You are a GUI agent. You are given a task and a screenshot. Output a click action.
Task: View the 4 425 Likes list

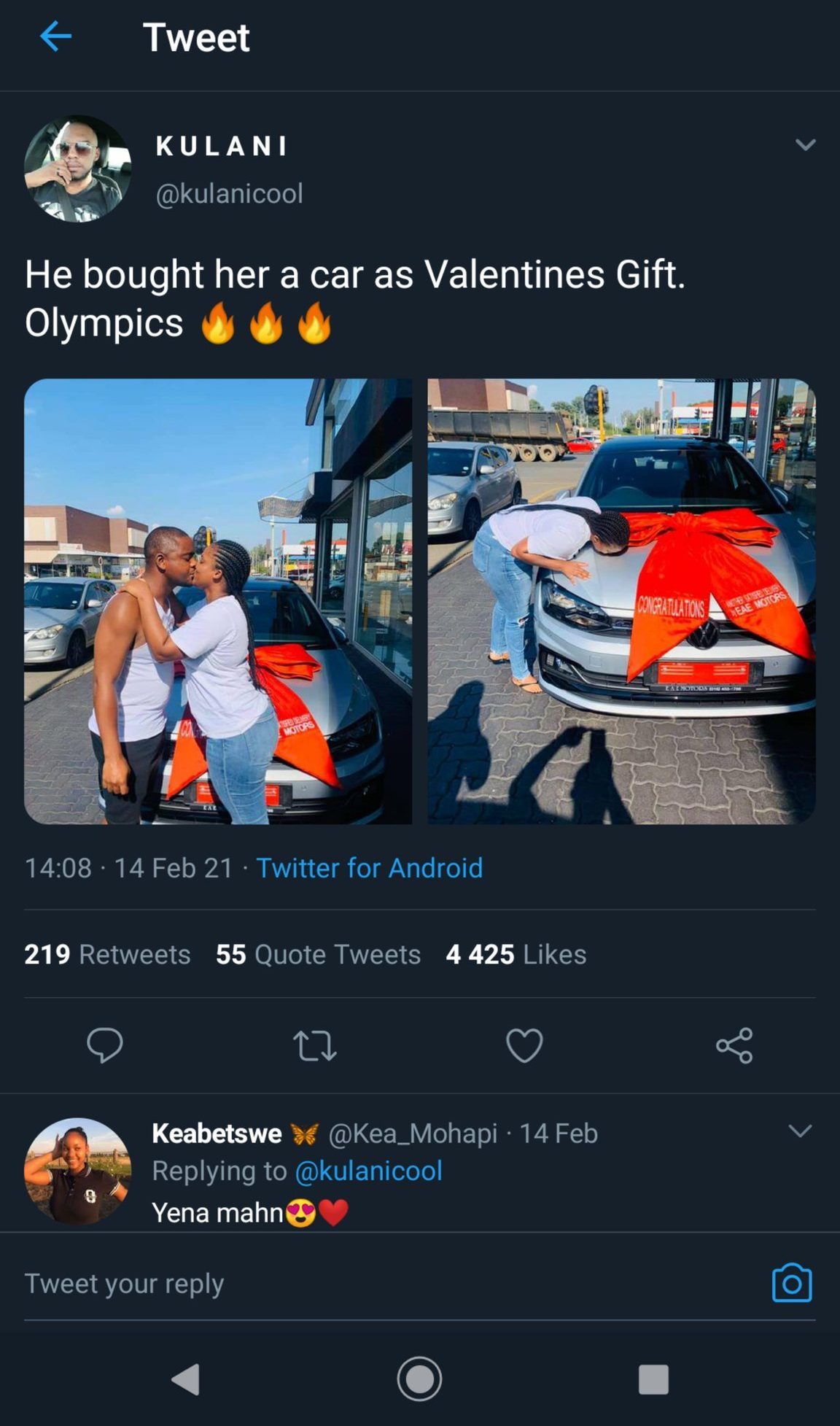(x=516, y=954)
